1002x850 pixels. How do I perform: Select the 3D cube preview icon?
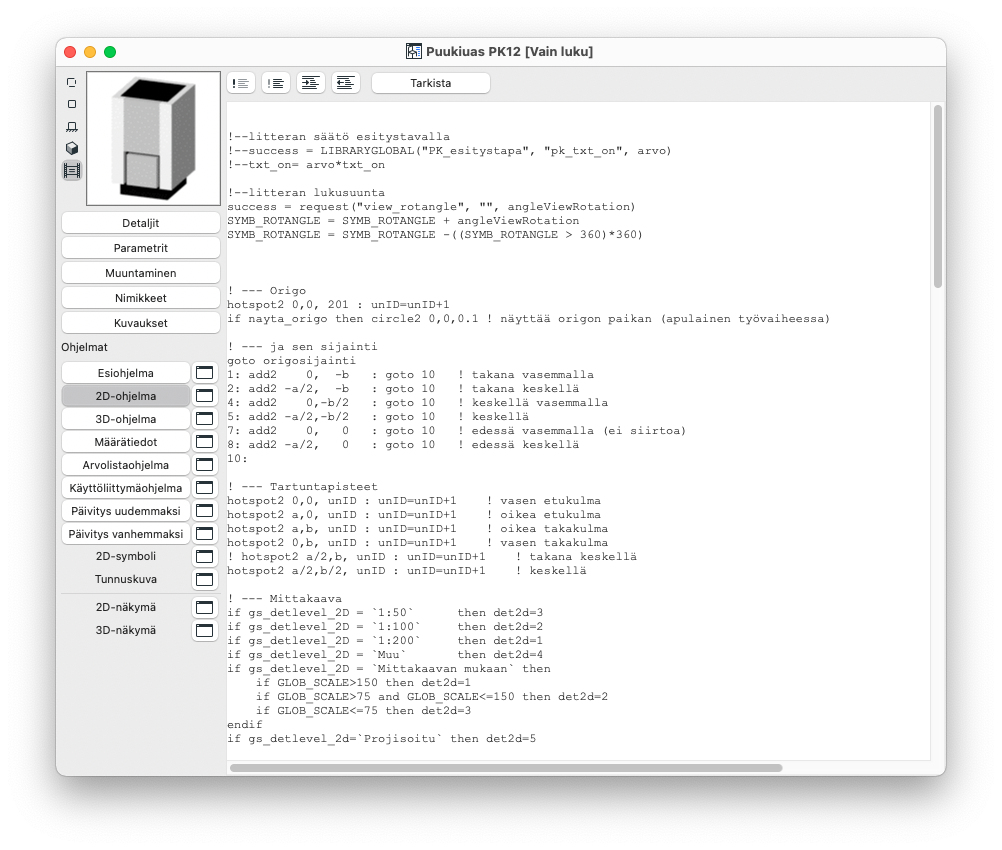click(x=72, y=148)
